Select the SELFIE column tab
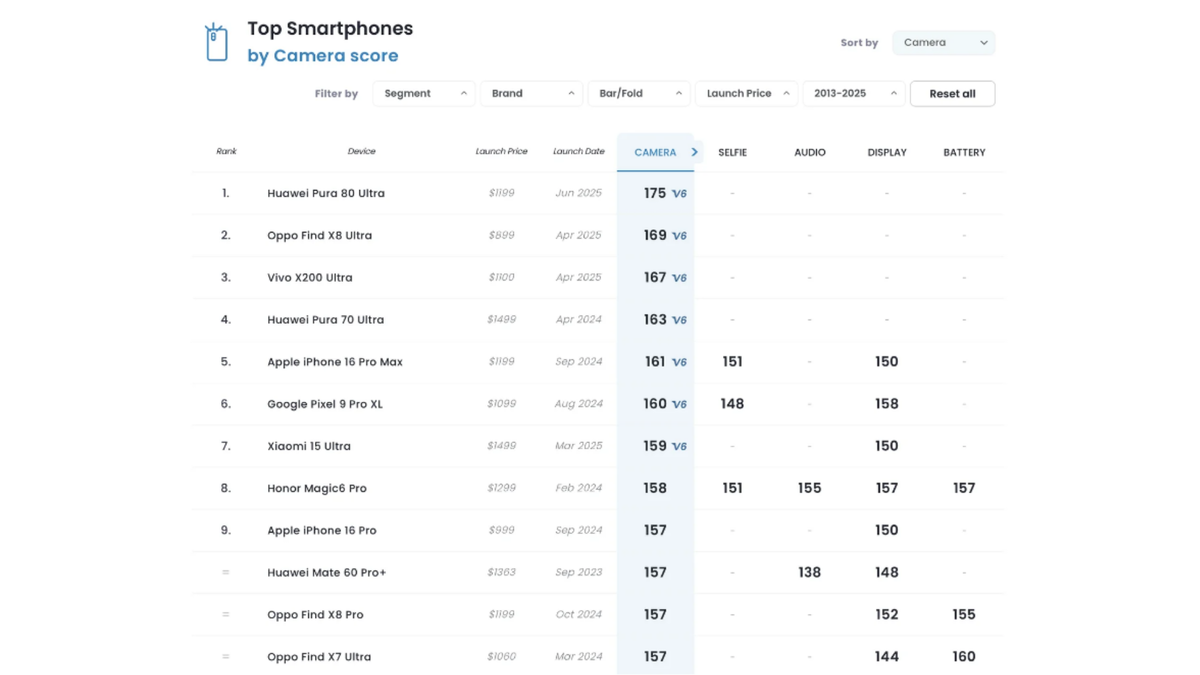1200x675 pixels. point(732,152)
